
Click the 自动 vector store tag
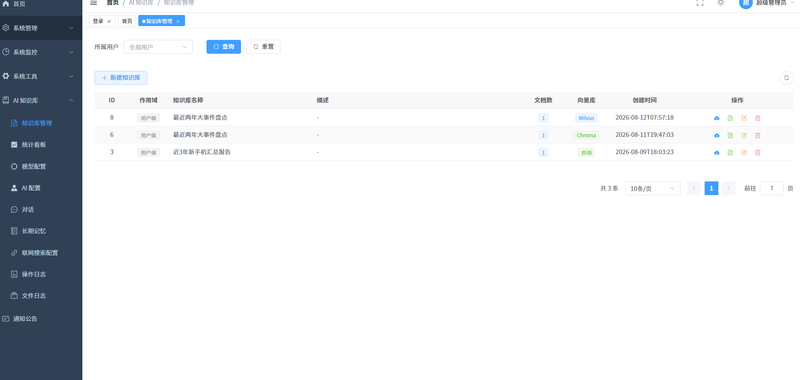tap(586, 153)
